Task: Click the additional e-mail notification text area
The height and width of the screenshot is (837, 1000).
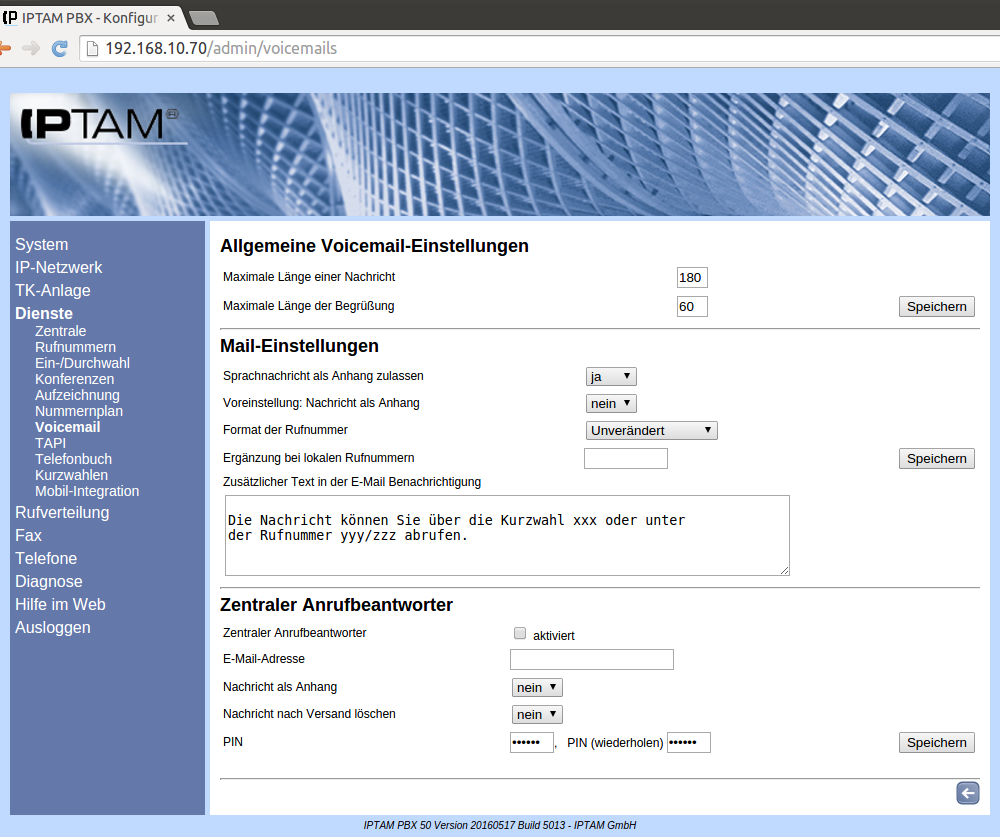Action: pyautogui.click(x=507, y=535)
